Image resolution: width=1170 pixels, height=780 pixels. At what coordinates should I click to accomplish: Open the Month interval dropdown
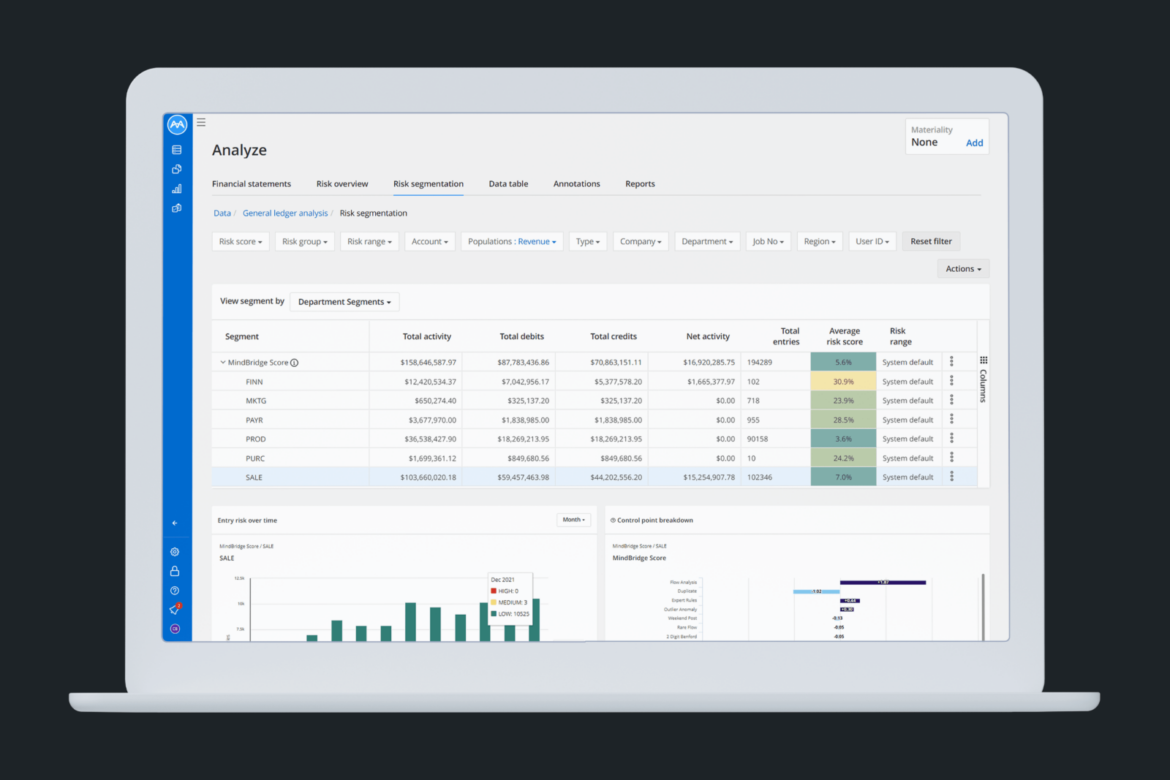click(x=574, y=520)
